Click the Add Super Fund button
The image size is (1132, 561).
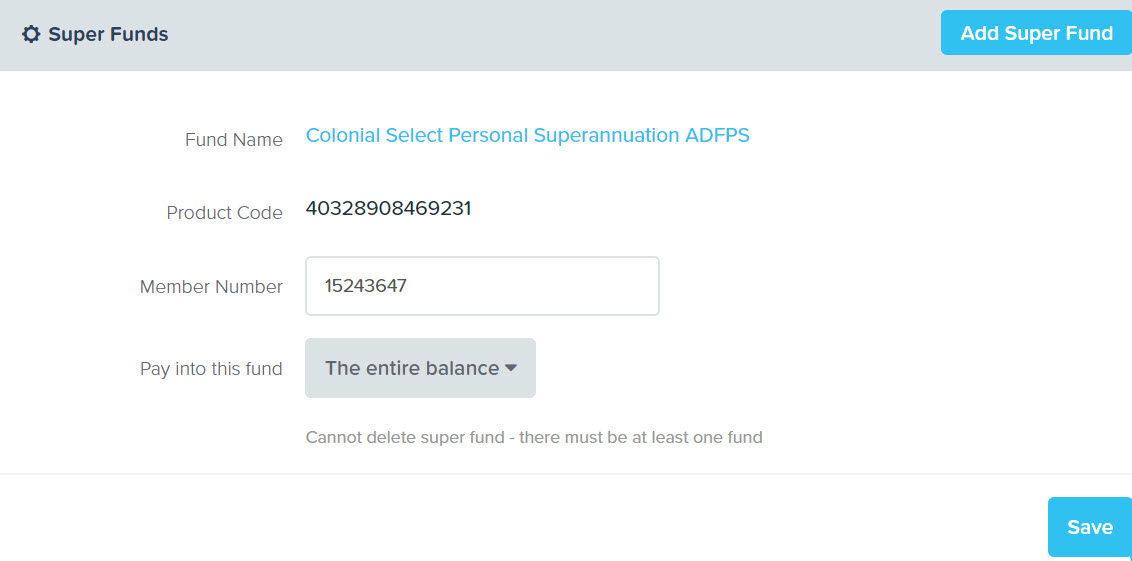tap(1036, 33)
